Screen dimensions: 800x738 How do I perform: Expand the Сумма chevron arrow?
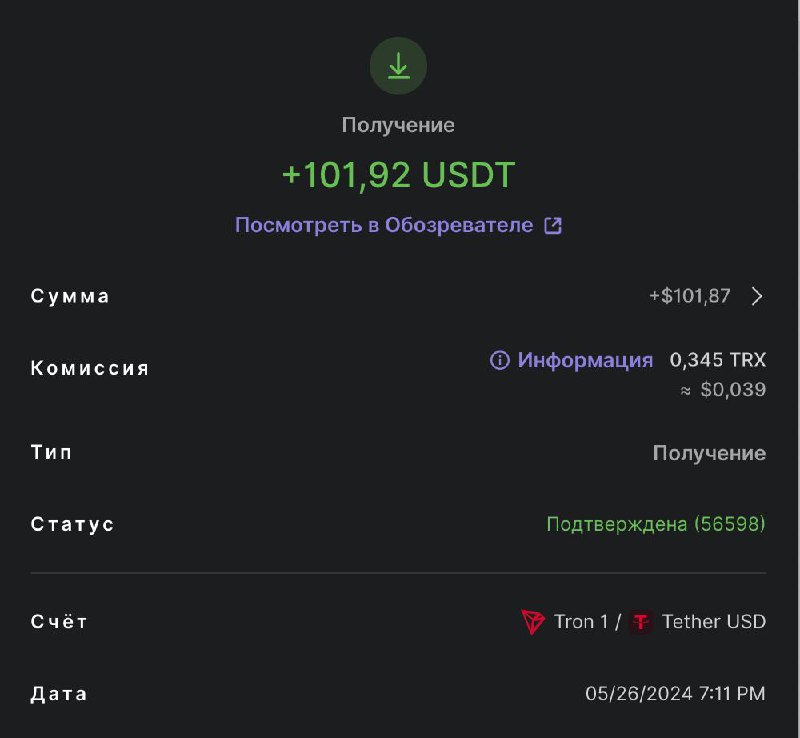pos(757,296)
